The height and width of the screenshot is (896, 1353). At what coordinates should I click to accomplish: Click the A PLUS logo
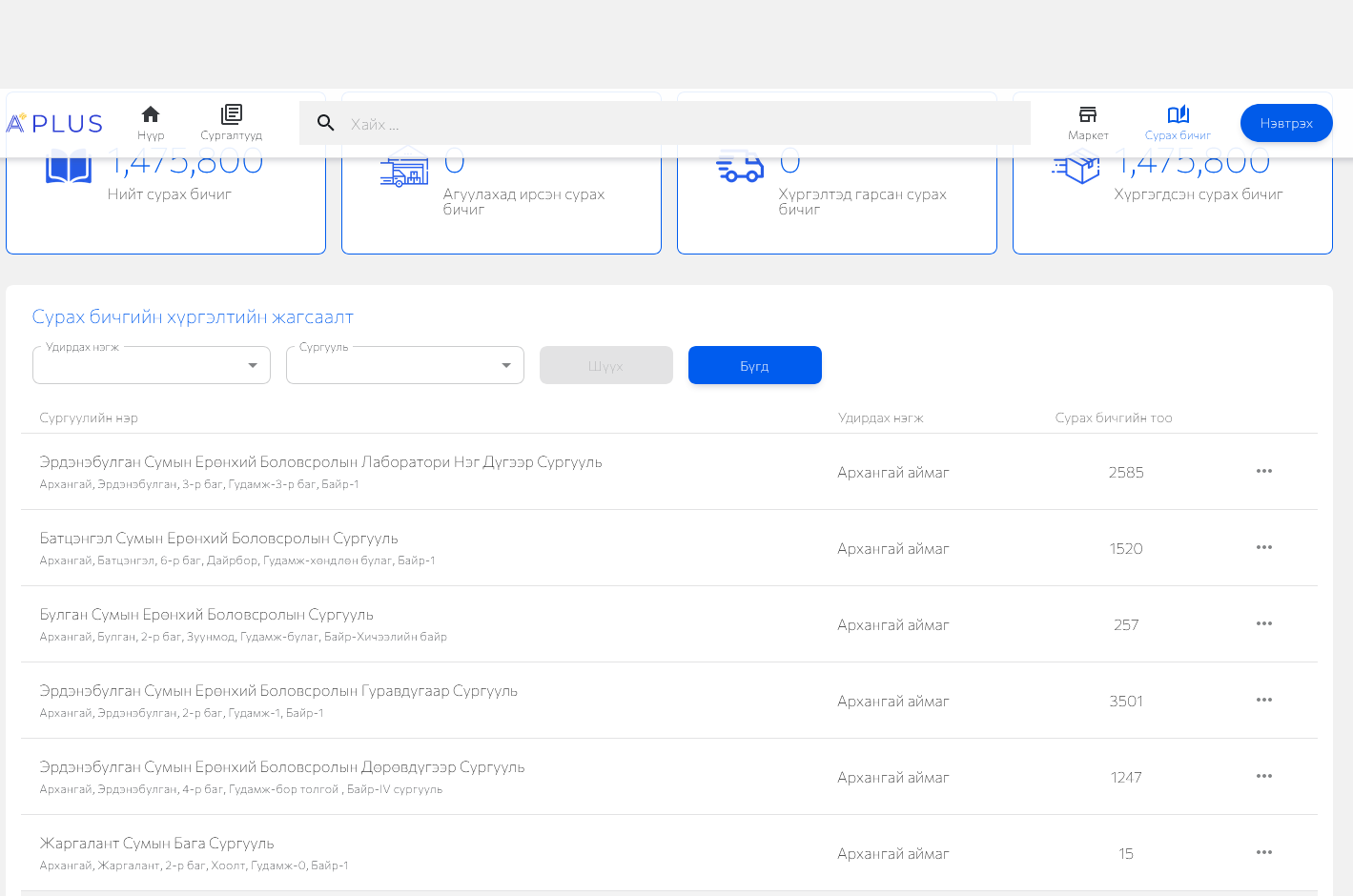[x=54, y=123]
